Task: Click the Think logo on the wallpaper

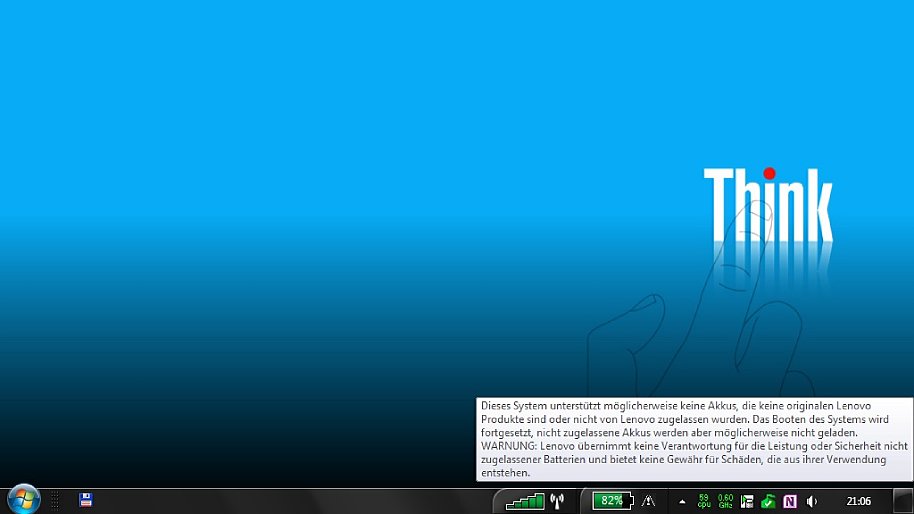Action: [767, 205]
